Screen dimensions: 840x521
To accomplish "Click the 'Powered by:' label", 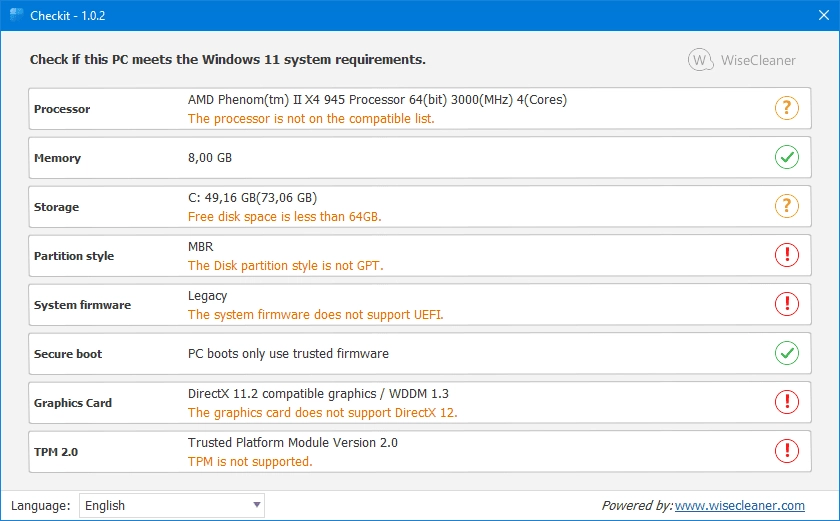I will (x=637, y=505).
